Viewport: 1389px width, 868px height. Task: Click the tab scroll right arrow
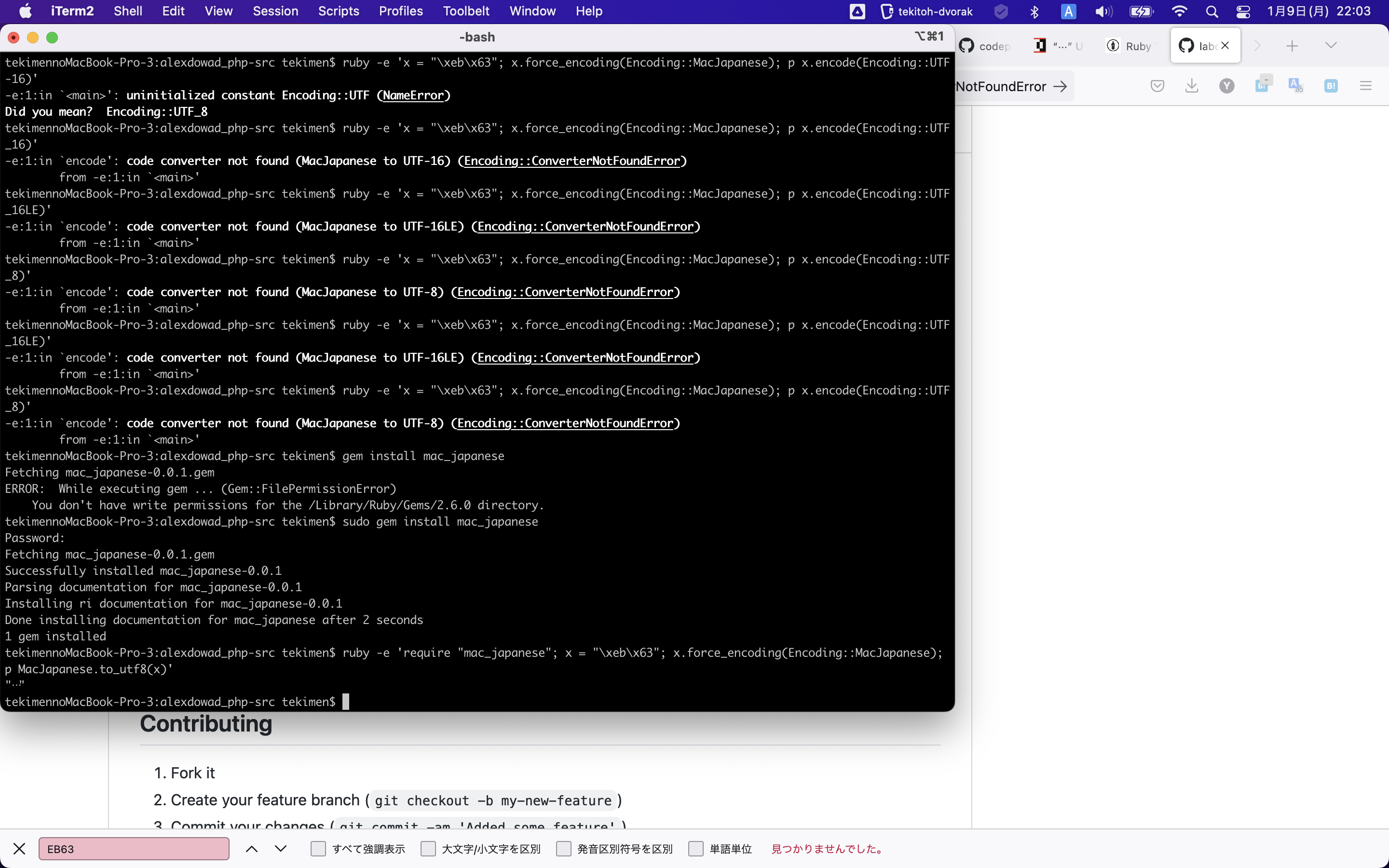point(1257,46)
